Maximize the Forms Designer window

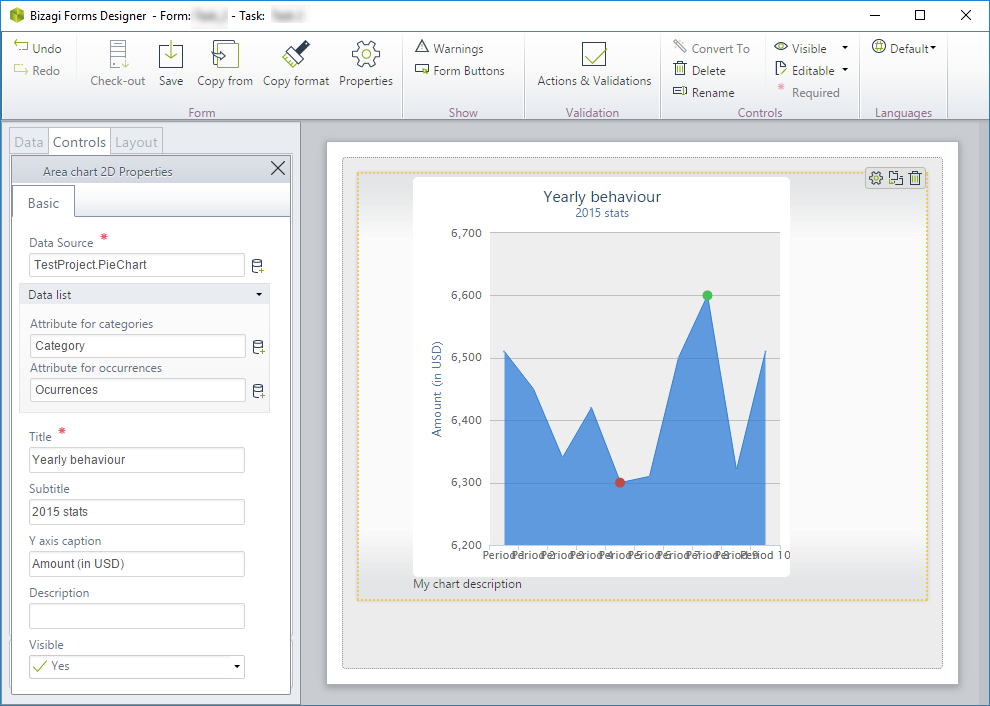point(920,15)
